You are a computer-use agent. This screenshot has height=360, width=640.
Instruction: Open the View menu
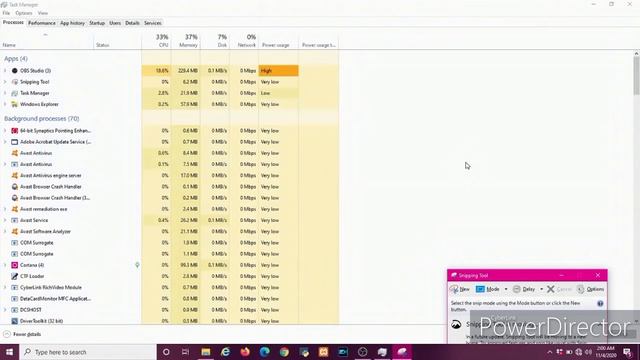pyautogui.click(x=42, y=13)
